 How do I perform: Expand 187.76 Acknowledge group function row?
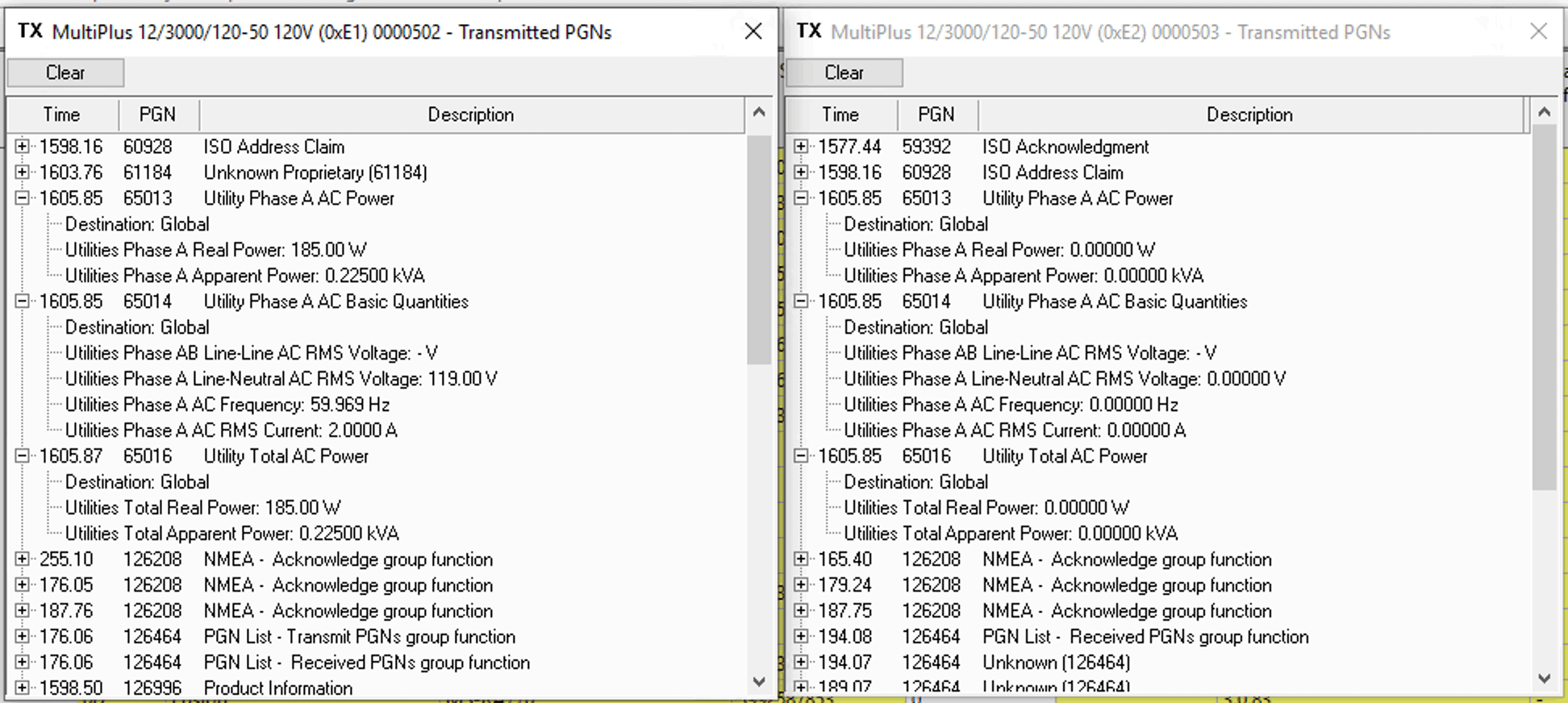(x=23, y=611)
